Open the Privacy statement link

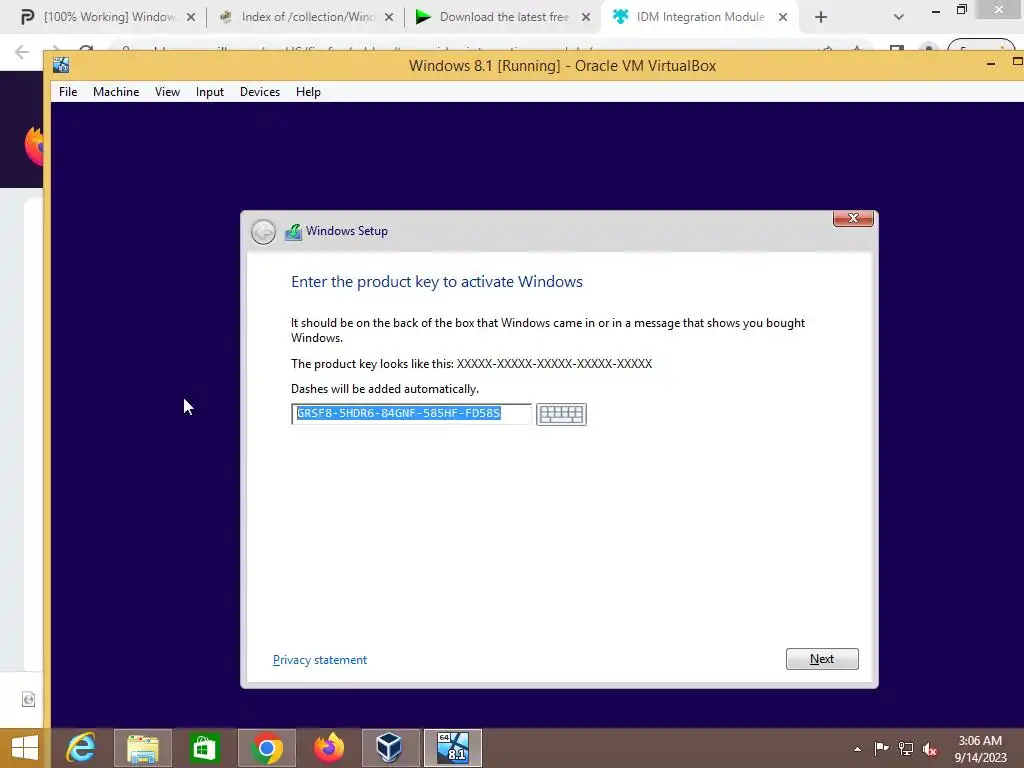tap(320, 660)
